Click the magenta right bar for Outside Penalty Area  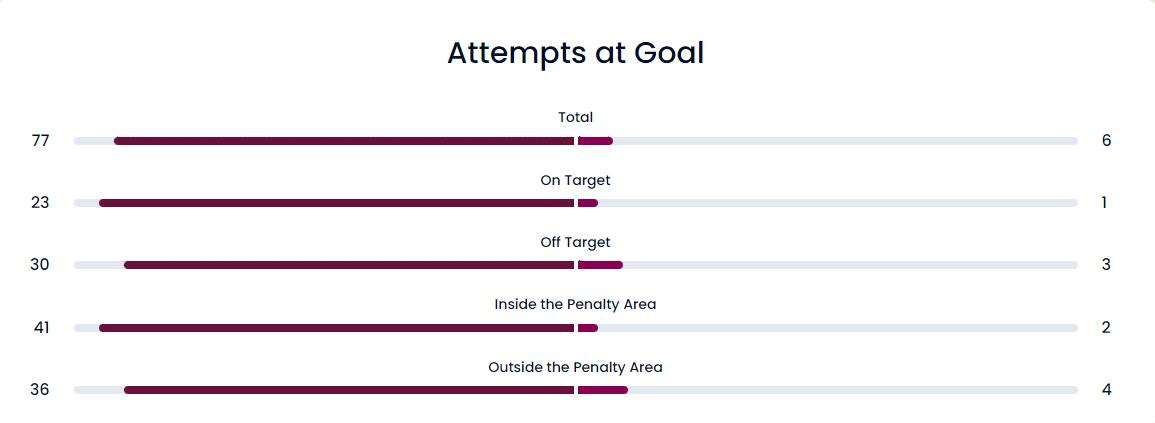coord(603,390)
